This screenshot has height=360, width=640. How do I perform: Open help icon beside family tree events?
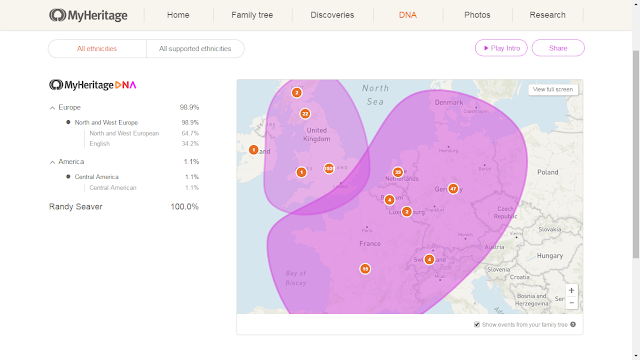[573, 324]
